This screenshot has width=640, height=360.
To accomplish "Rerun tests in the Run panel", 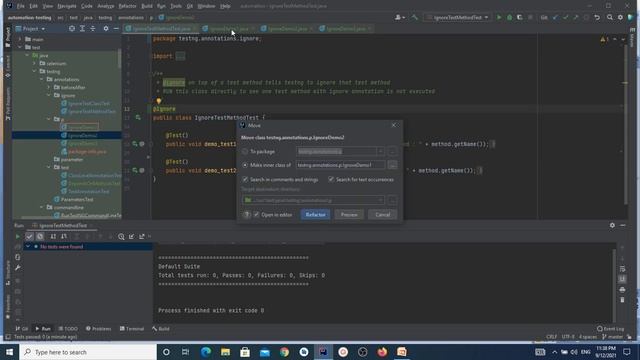I will pos(18,236).
